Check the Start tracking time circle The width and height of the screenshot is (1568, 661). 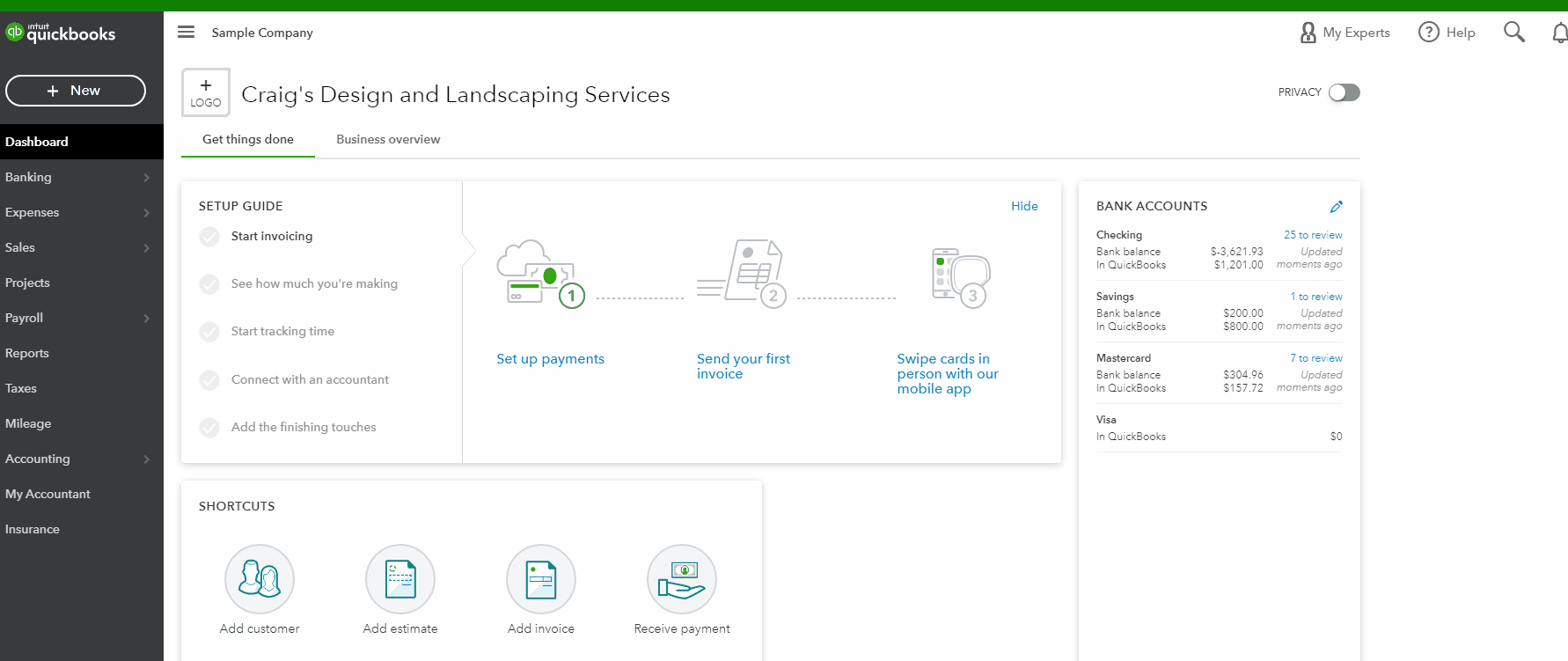[x=209, y=332]
